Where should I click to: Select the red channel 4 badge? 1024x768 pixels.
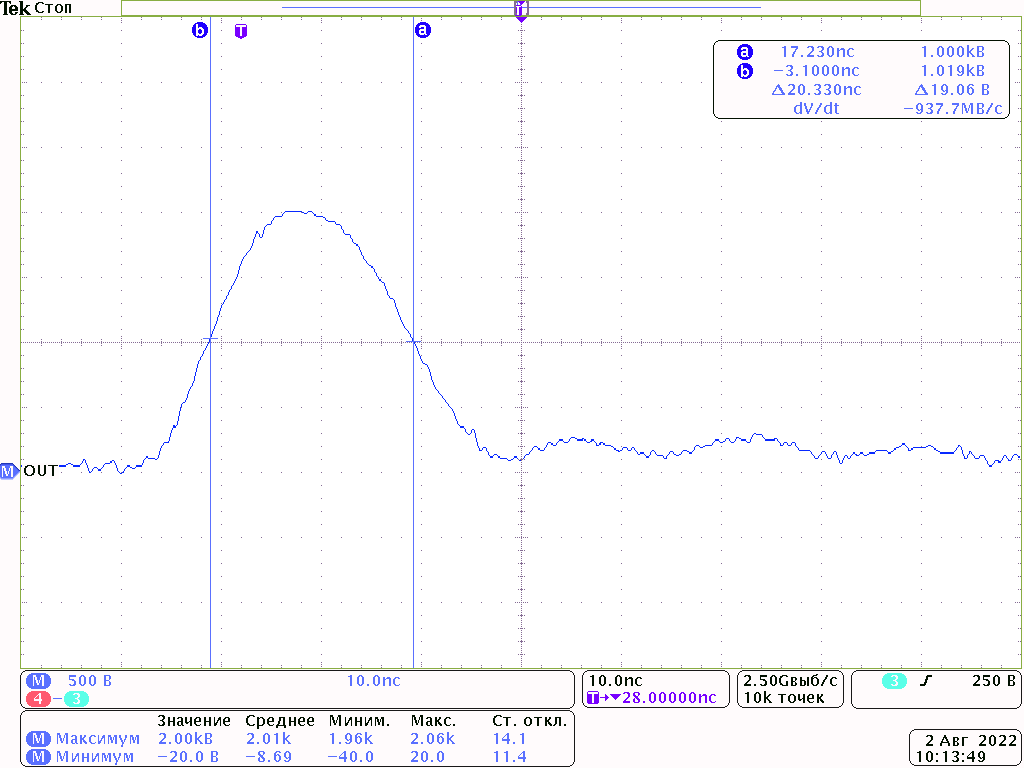pos(38,698)
